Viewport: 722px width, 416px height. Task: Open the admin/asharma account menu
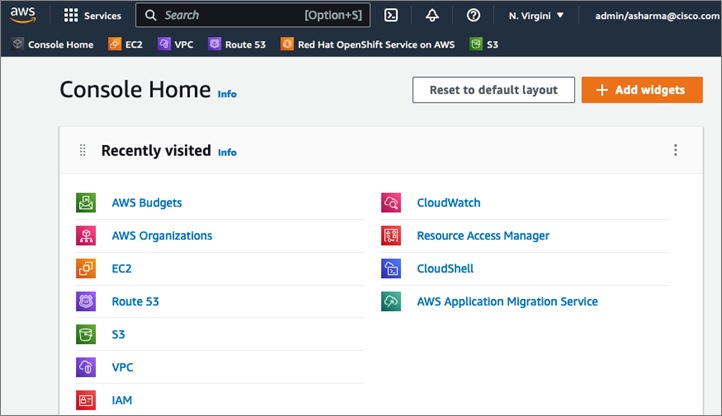tap(657, 16)
